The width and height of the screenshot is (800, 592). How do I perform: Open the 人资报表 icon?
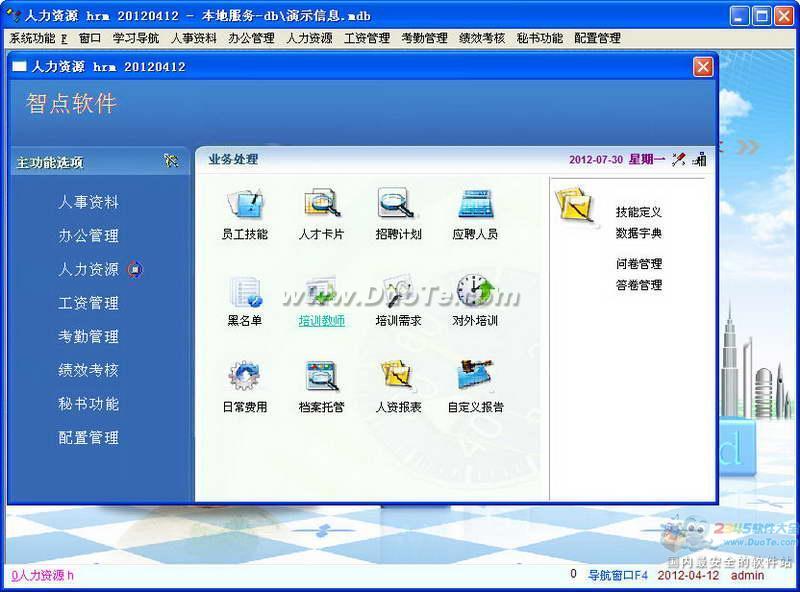[x=397, y=377]
